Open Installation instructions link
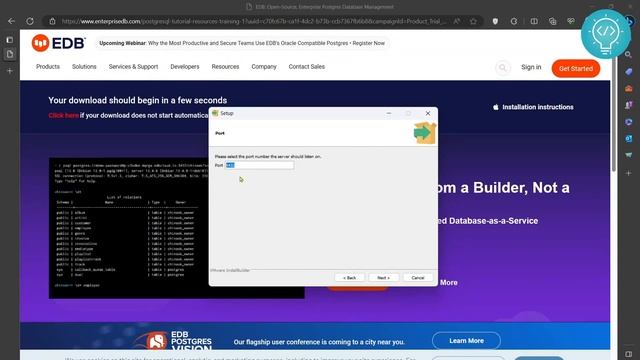Image resolution: width=640 pixels, height=360 pixels. [x=533, y=107]
